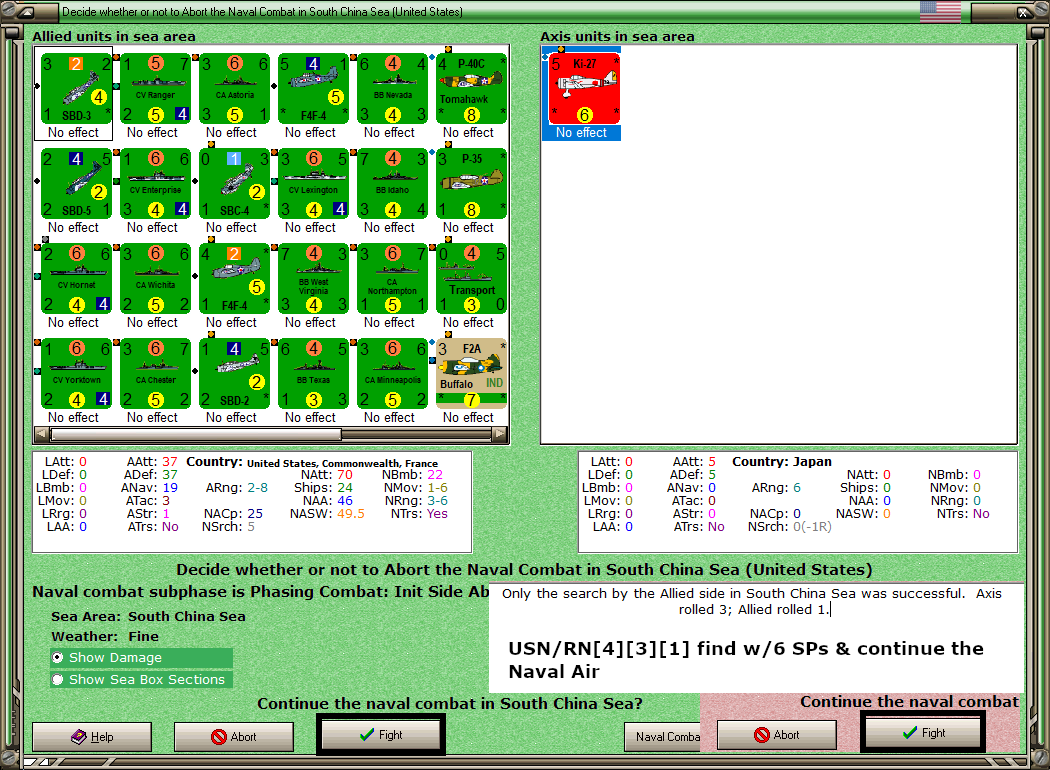
Task: Click the left Abort button
Action: [234, 737]
